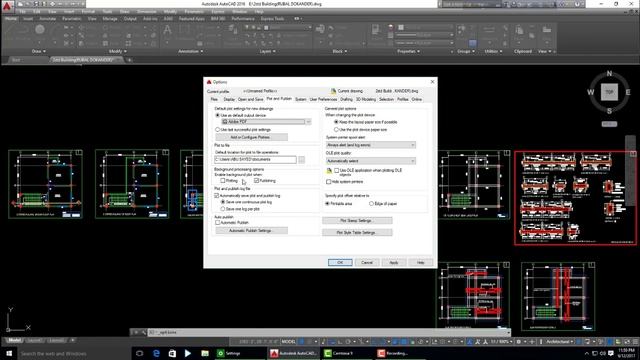Open the AutoCAD application menu logo
Image resolution: width=640 pixels, height=360 pixels.
(7, 6)
